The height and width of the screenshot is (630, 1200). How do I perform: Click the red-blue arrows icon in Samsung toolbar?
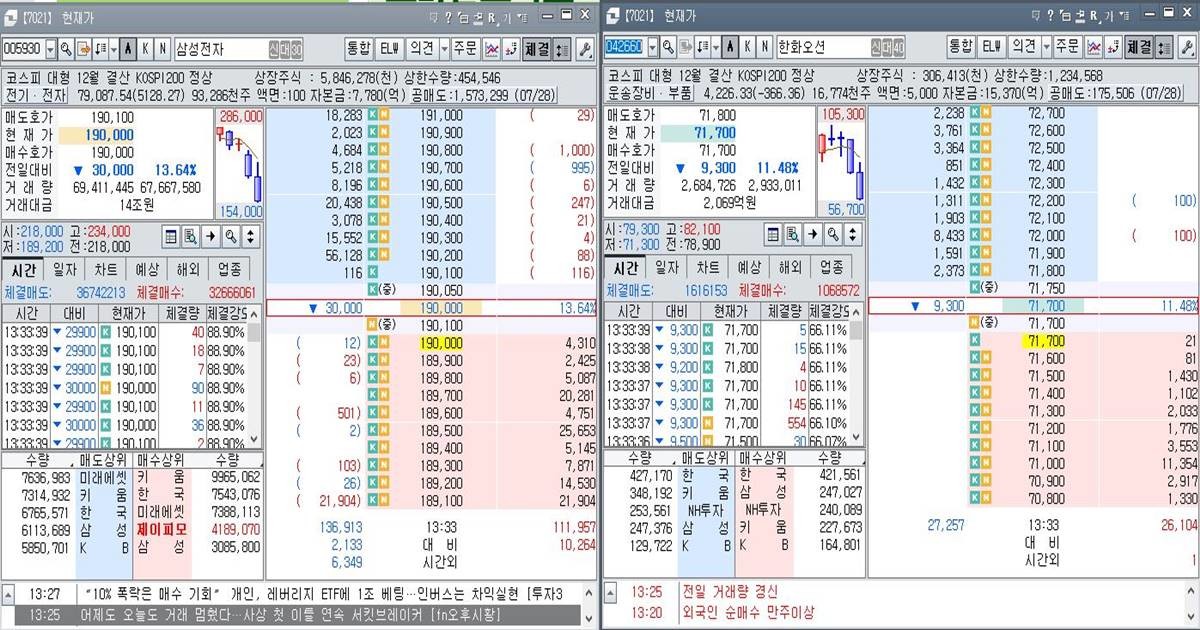tap(511, 48)
